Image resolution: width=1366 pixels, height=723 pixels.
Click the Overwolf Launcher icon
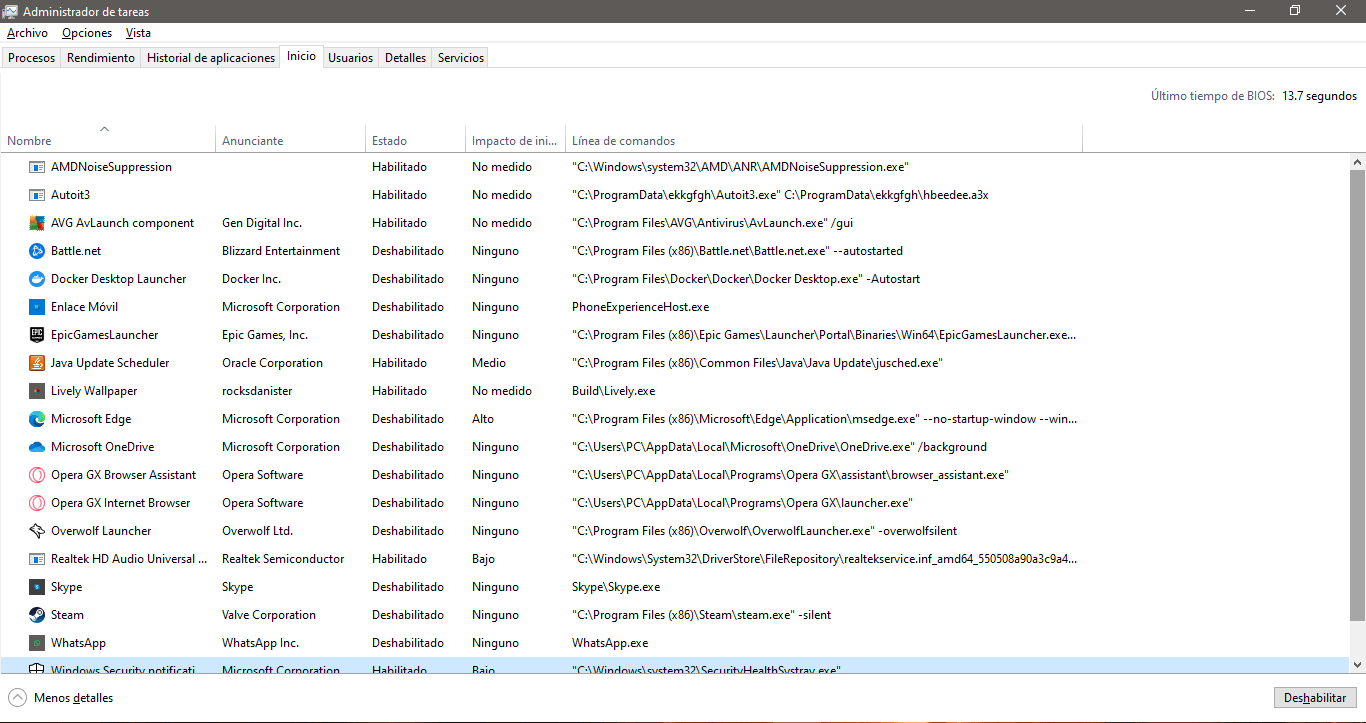[x=37, y=531]
